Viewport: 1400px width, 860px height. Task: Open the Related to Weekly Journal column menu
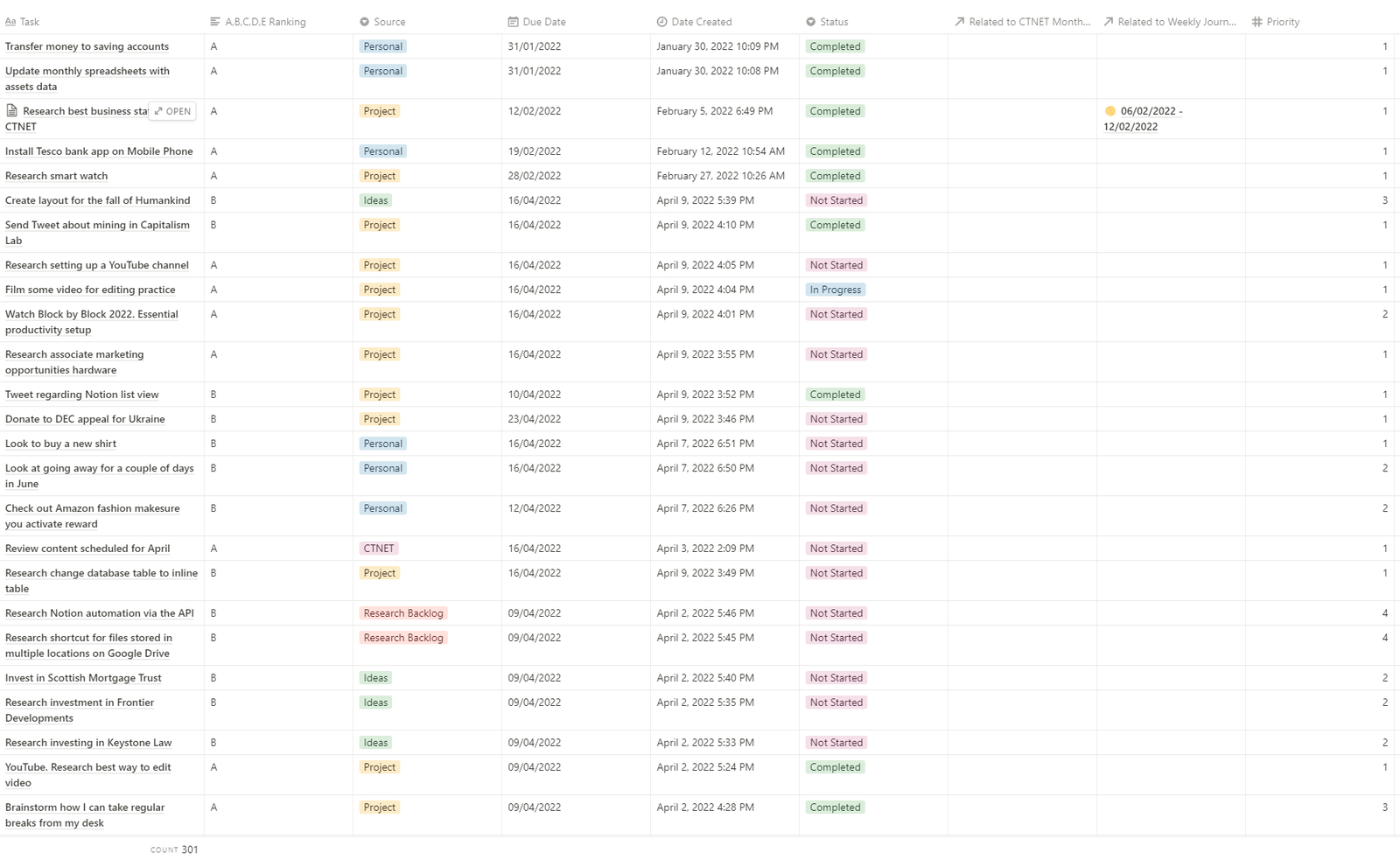click(1171, 22)
